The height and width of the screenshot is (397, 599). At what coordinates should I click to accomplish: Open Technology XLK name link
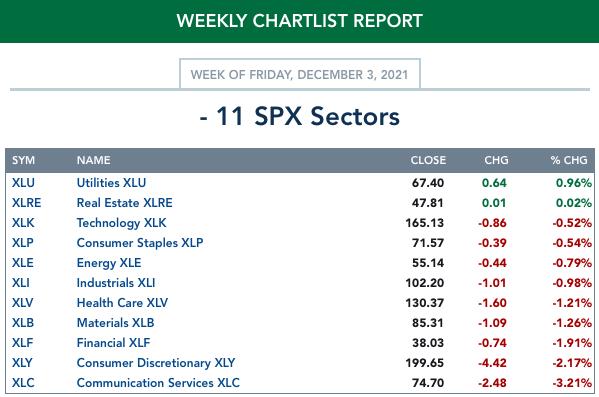click(x=121, y=223)
